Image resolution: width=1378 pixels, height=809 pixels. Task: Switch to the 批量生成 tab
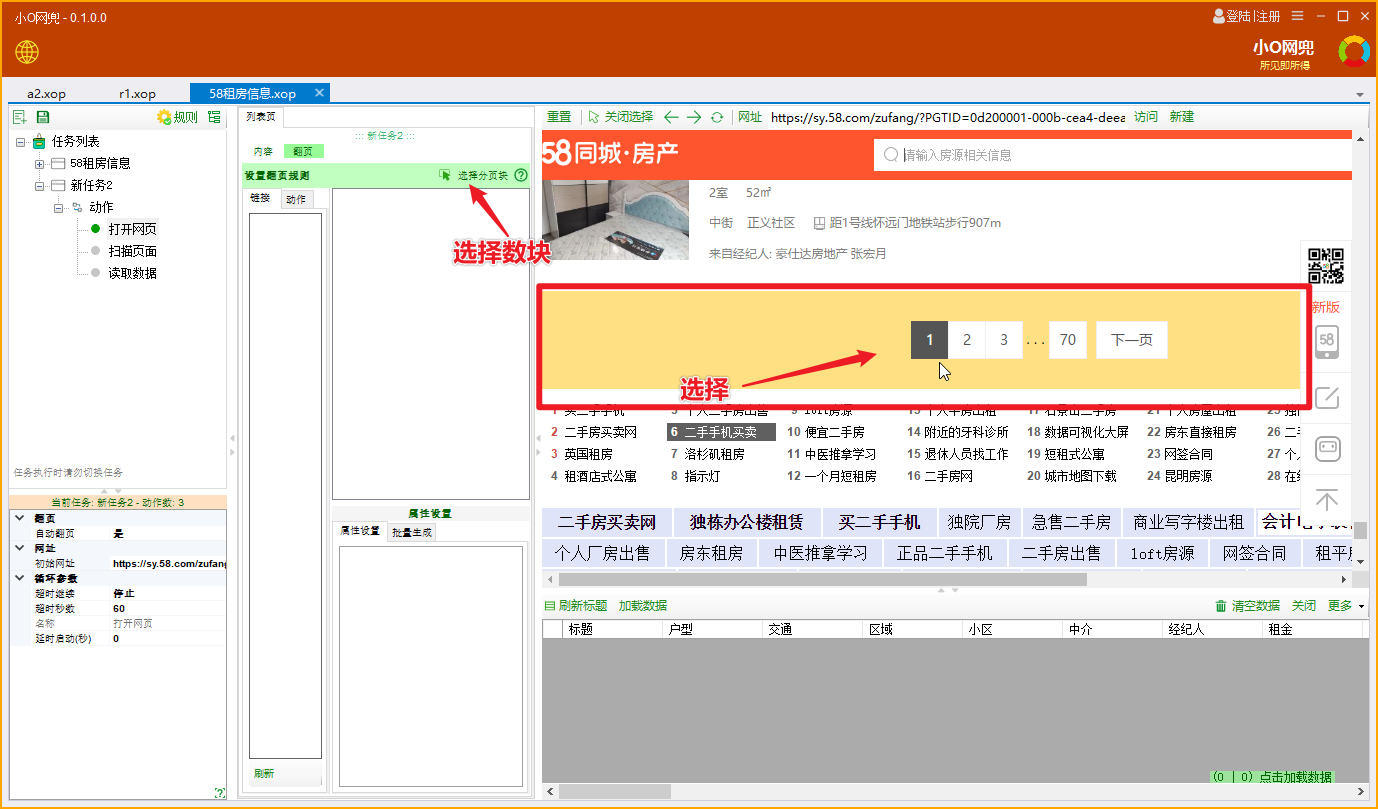tap(411, 532)
